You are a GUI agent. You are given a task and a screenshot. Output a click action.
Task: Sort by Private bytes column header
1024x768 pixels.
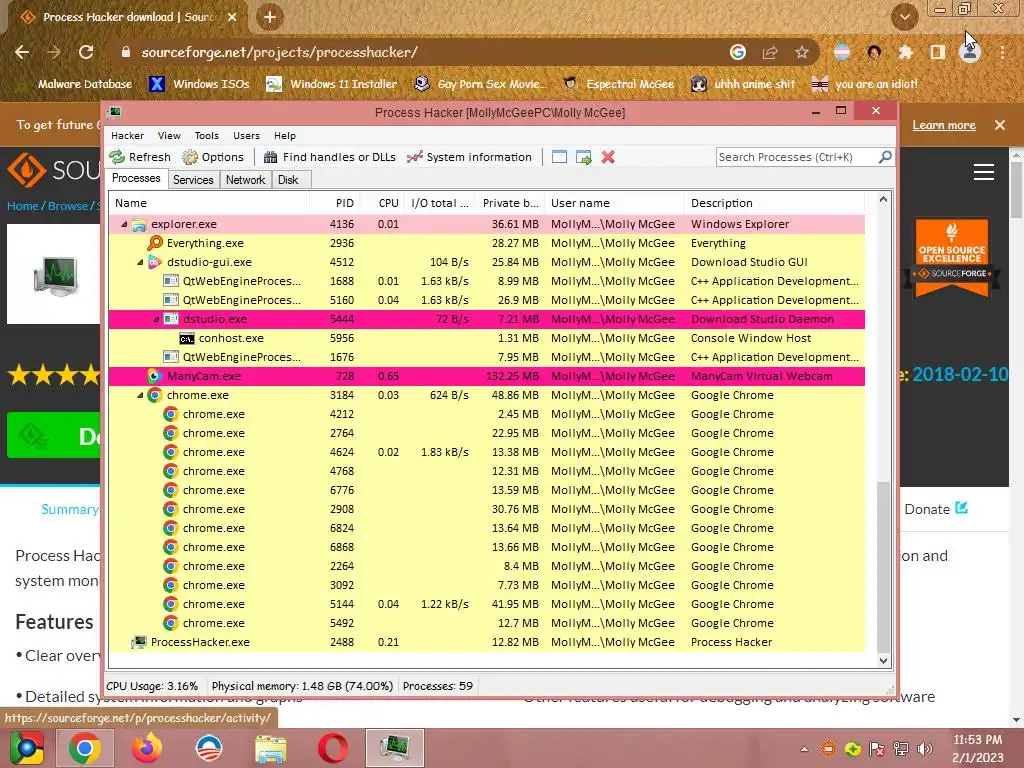510,203
